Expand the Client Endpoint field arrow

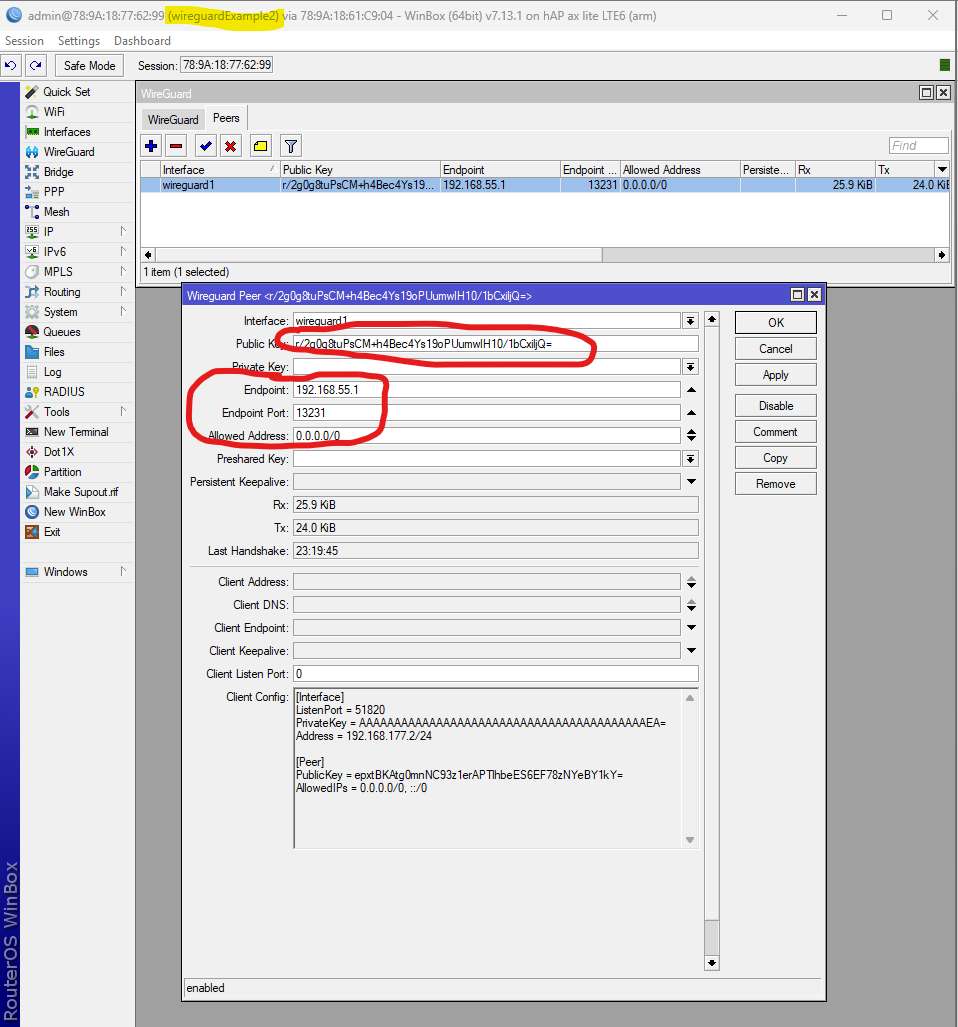coord(691,627)
